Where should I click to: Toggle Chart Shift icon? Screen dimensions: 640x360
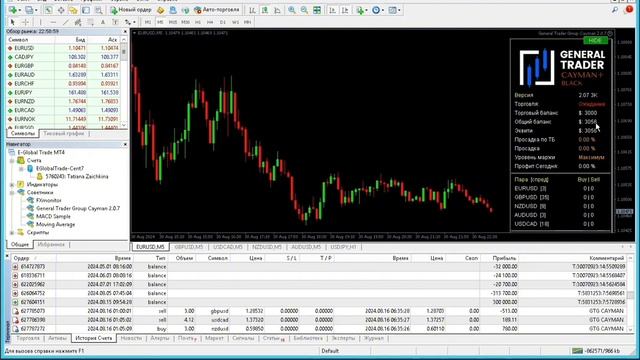(x=345, y=10)
